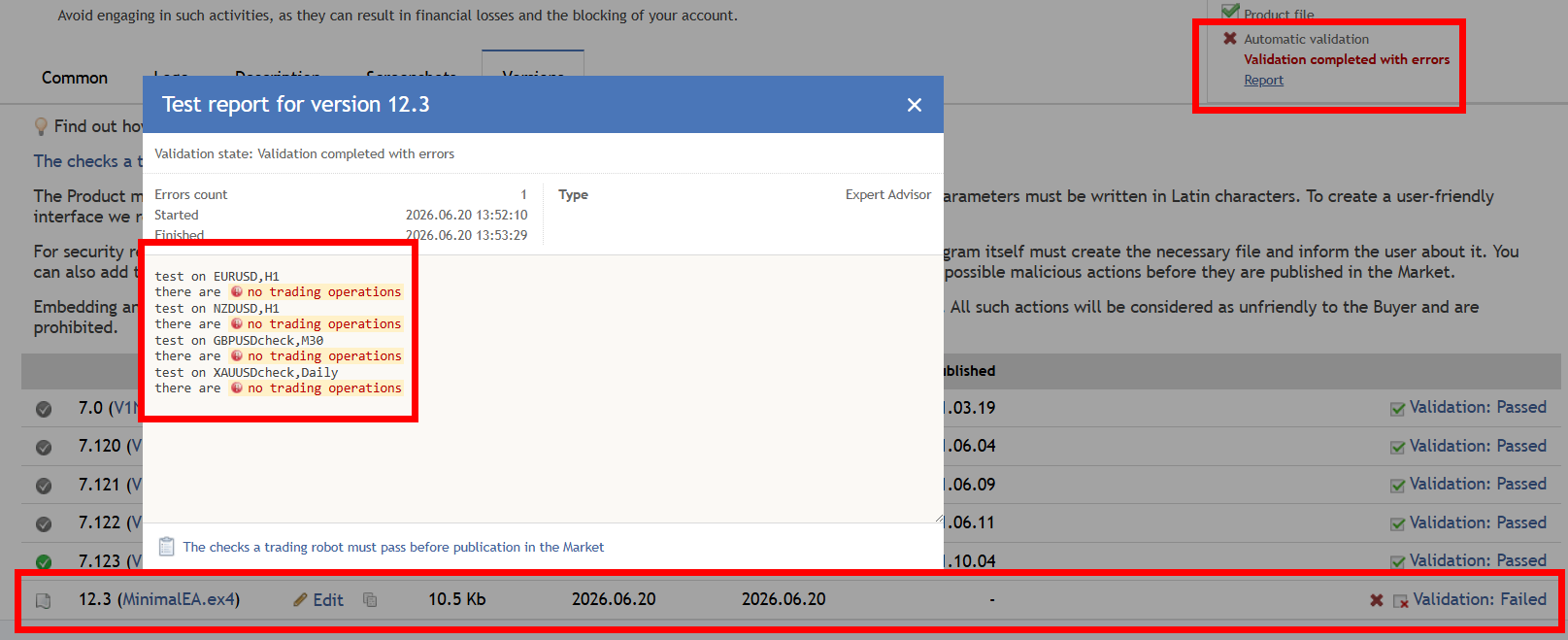Click the pencil icon beside Edit

click(x=300, y=600)
